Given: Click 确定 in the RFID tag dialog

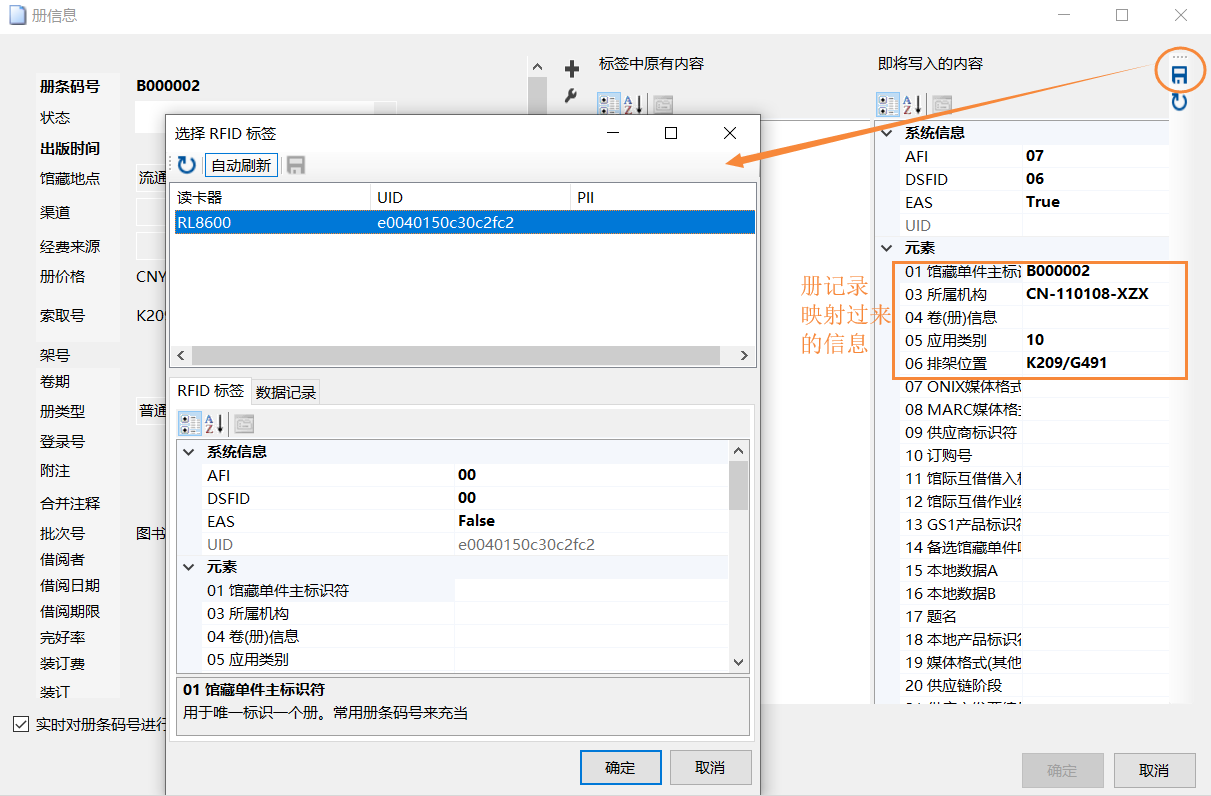Looking at the screenshot, I should pos(620,767).
